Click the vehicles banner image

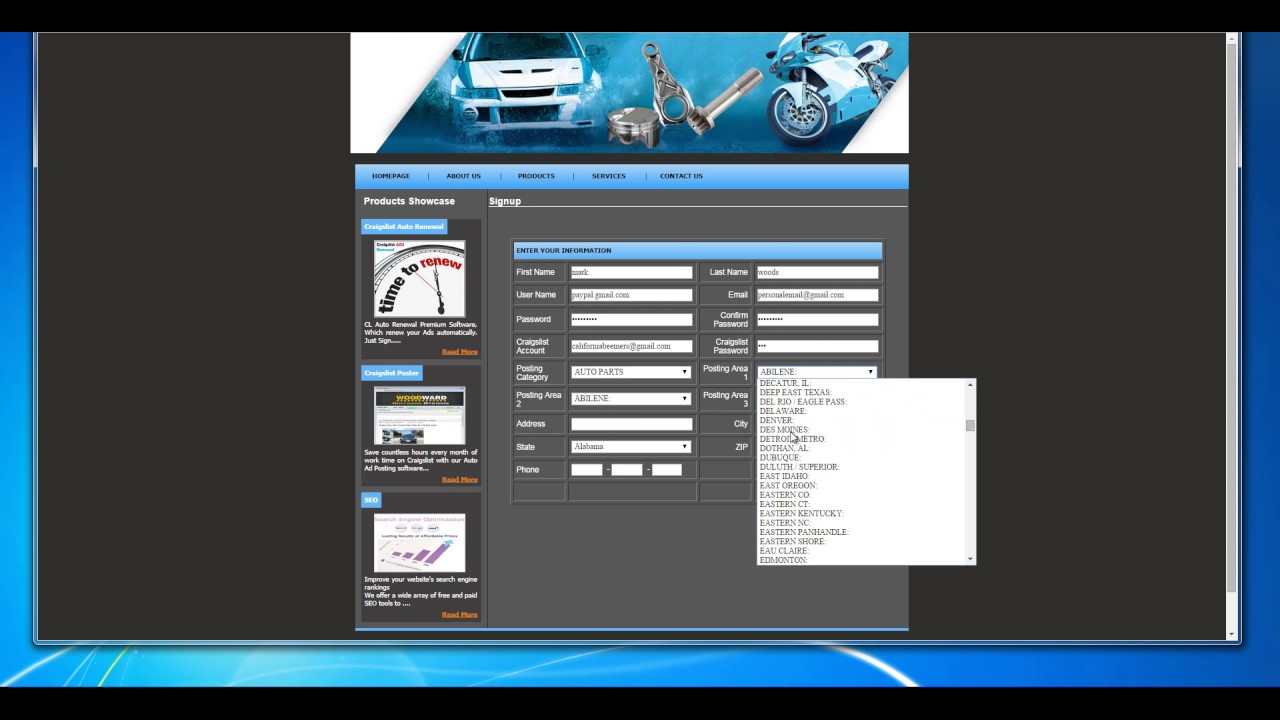click(629, 93)
